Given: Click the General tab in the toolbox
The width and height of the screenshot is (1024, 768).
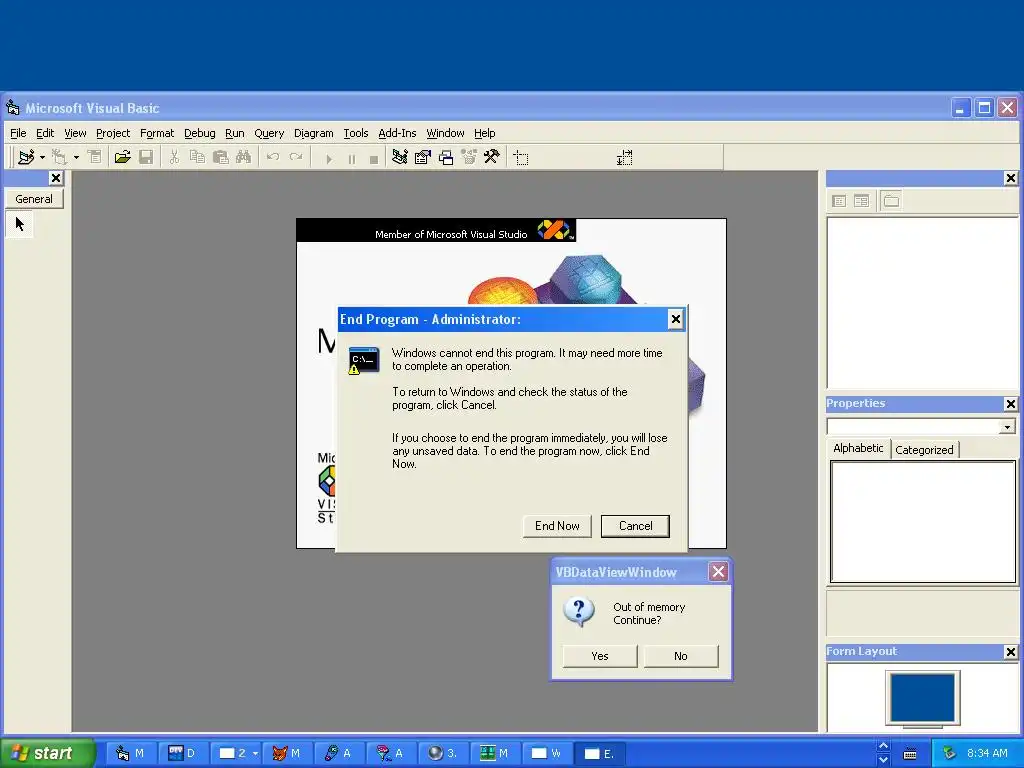Looking at the screenshot, I should [34, 199].
